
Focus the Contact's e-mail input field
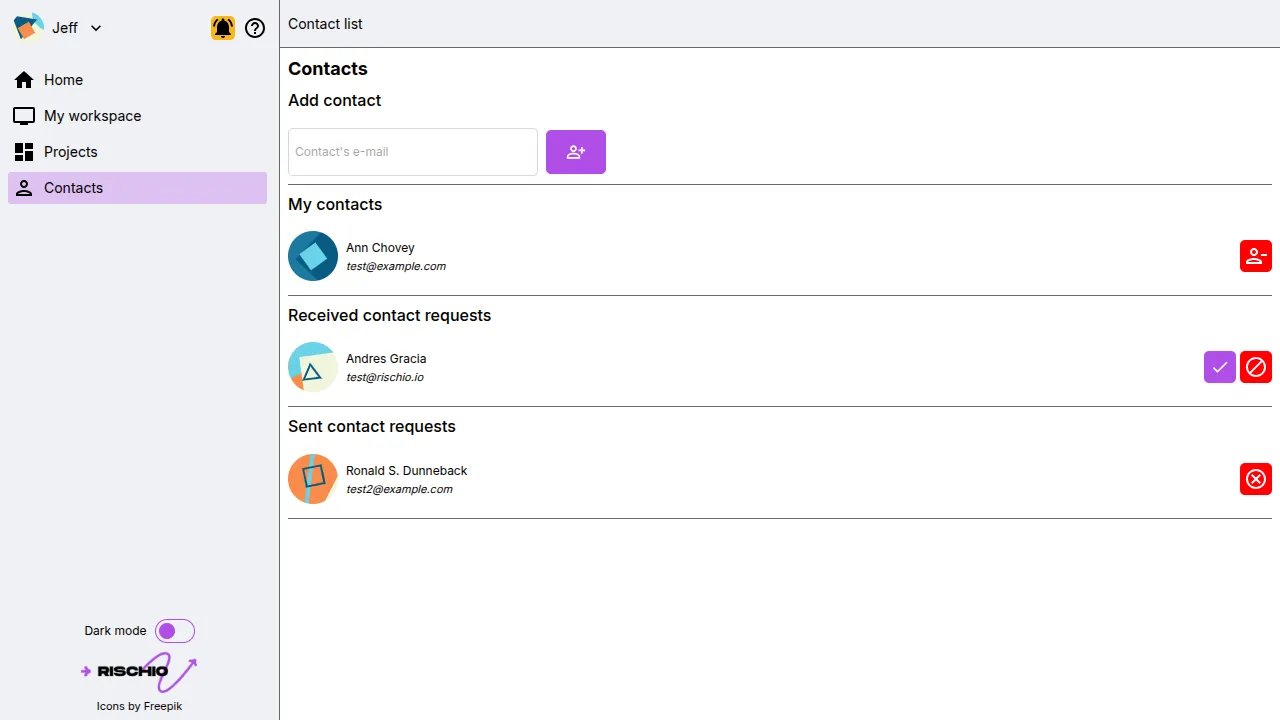(412, 152)
